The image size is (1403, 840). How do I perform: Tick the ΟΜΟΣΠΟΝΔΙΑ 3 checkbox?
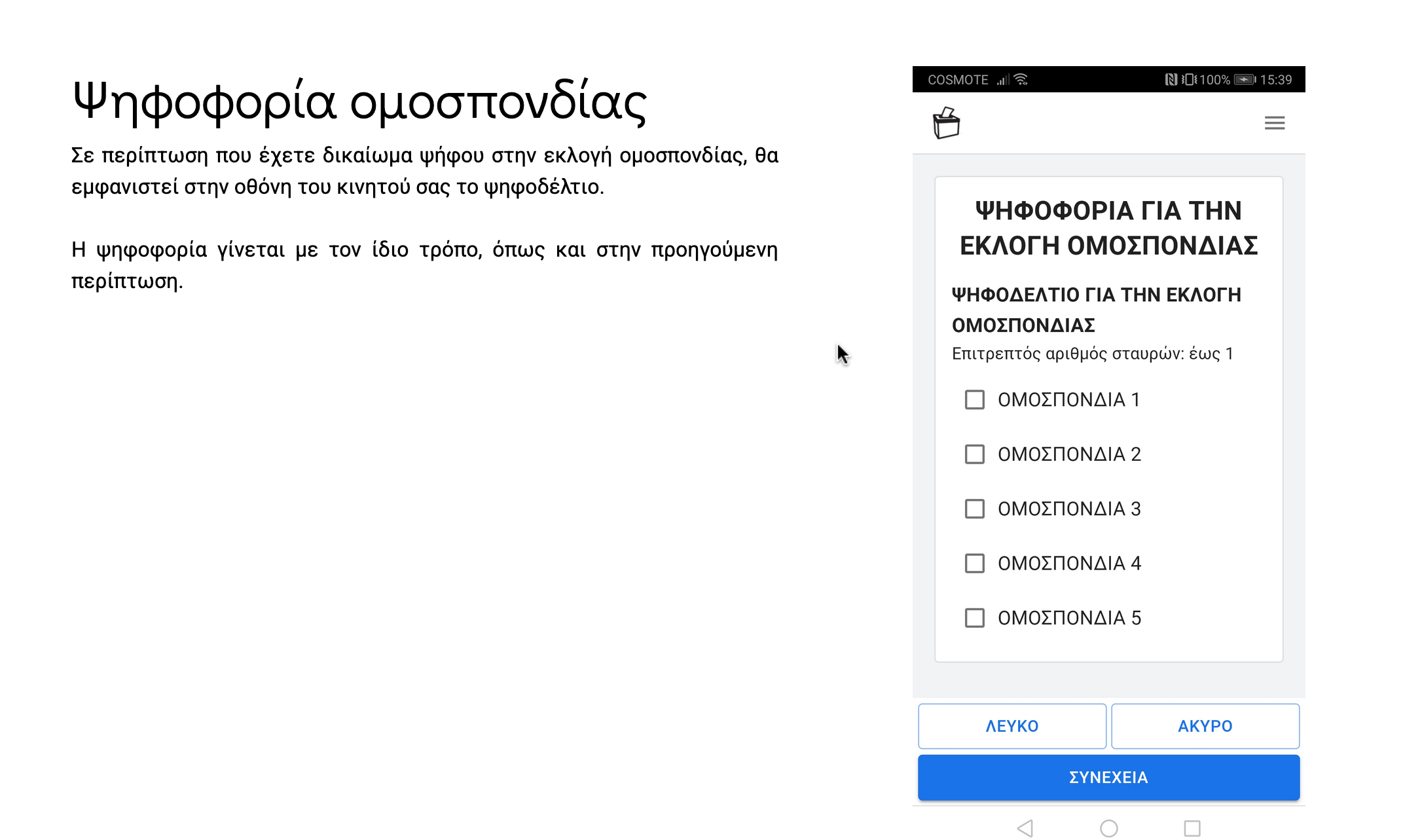[974, 509]
